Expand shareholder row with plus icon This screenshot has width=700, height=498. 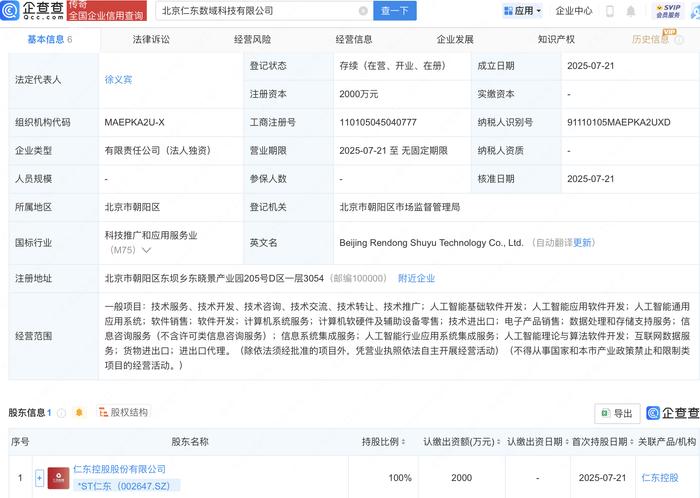pyautogui.click(x=39, y=478)
